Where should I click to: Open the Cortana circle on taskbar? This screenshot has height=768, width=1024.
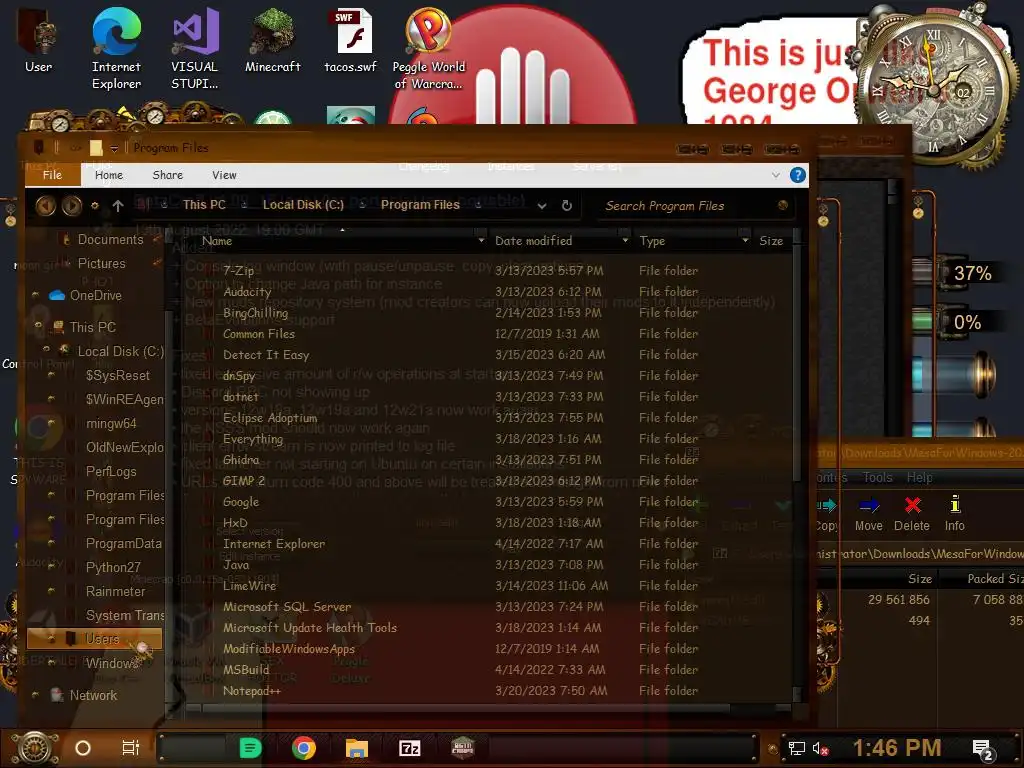tap(83, 748)
